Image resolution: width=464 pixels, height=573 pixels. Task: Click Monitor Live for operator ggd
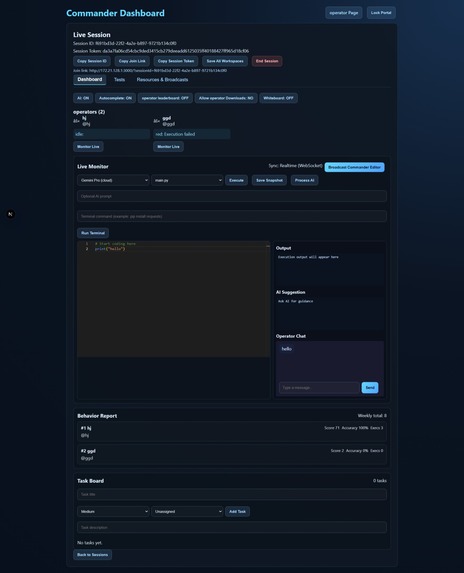168,147
